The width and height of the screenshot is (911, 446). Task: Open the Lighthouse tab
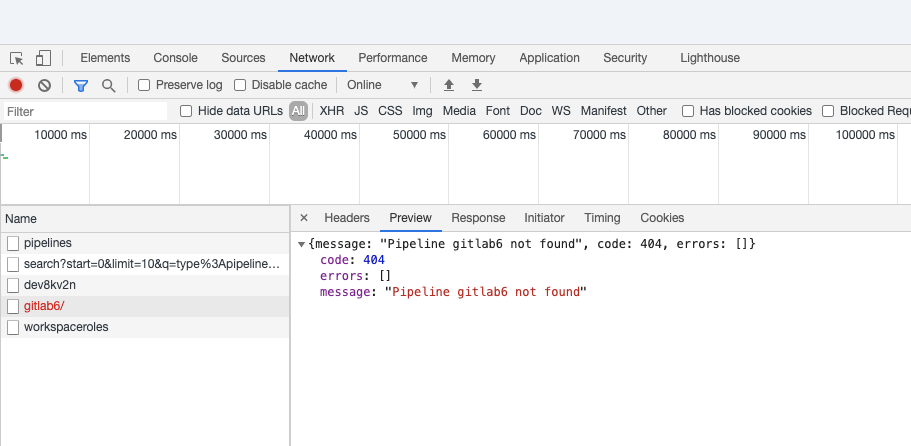(710, 58)
